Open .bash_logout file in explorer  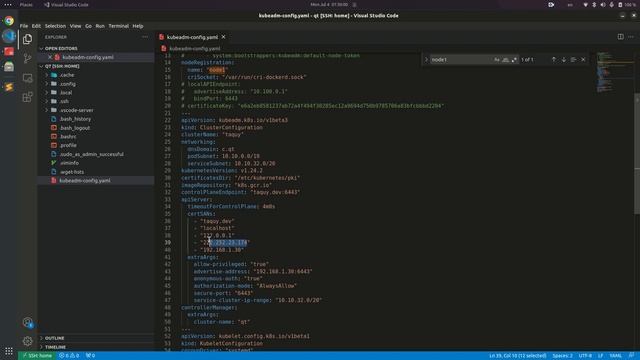coord(75,128)
